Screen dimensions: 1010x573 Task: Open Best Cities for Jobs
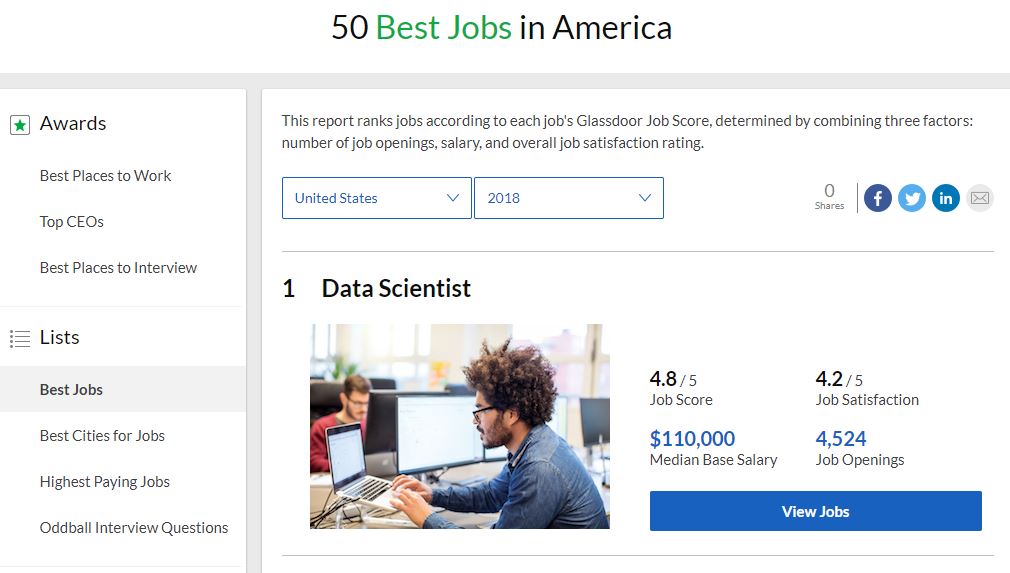tap(102, 436)
